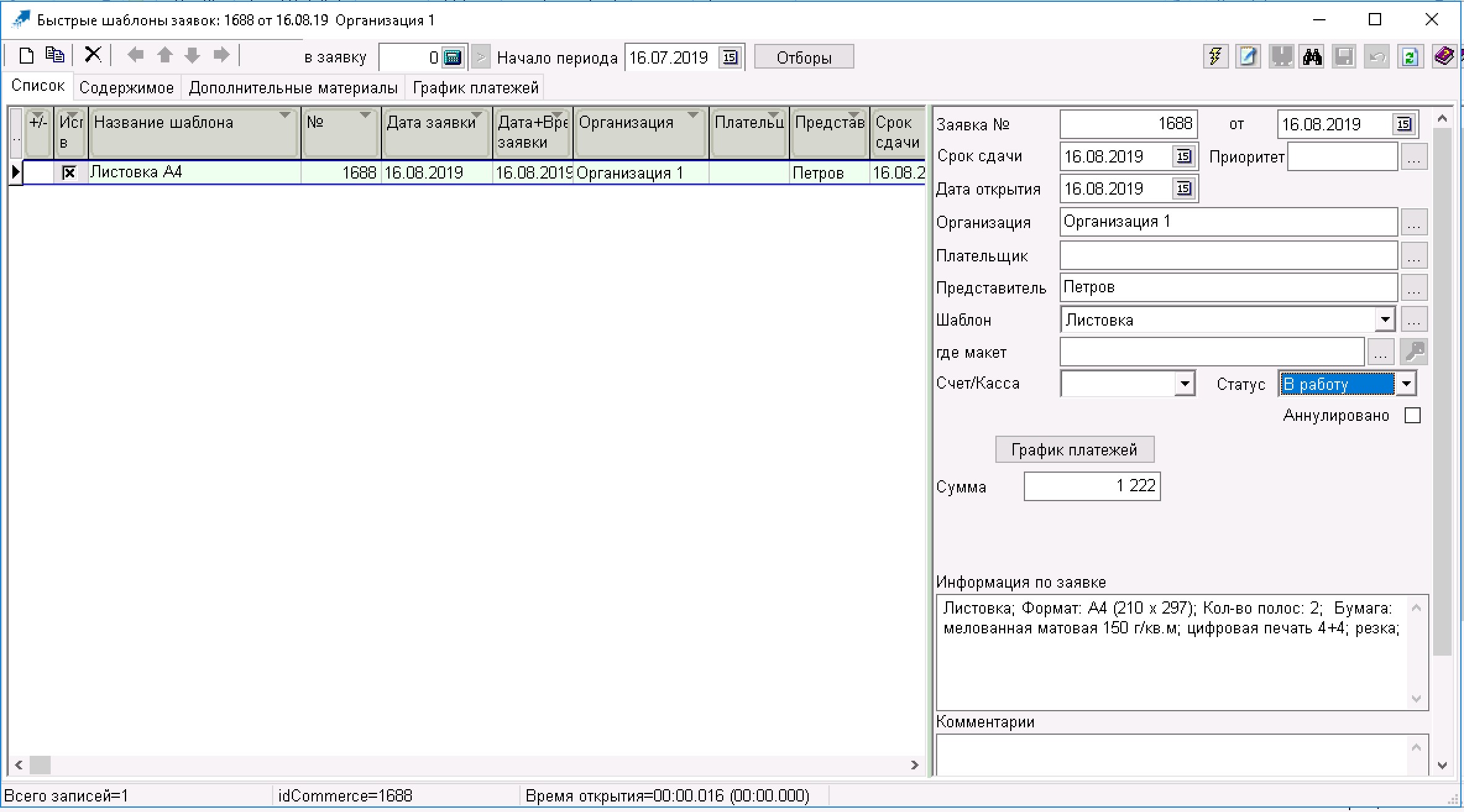Open filter on 'Плательщ' column header
The image size is (1464, 812).
pos(773,116)
